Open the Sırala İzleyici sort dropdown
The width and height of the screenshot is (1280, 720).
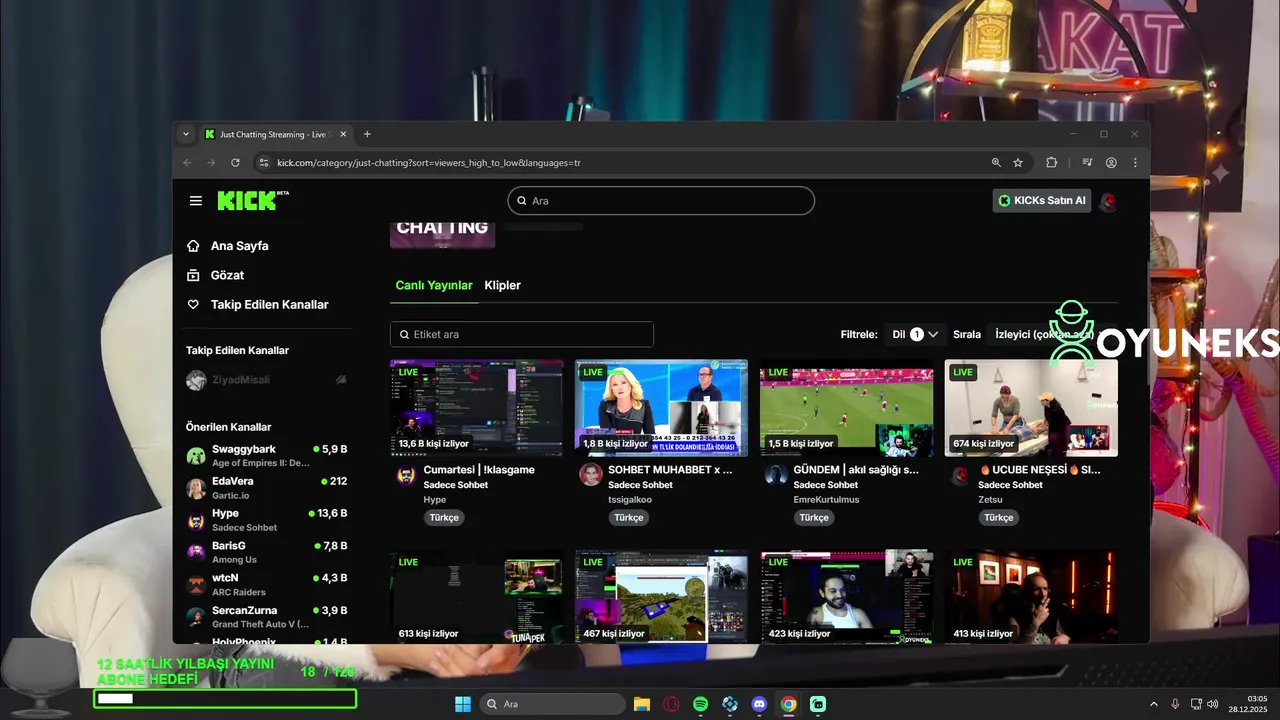tap(1052, 334)
